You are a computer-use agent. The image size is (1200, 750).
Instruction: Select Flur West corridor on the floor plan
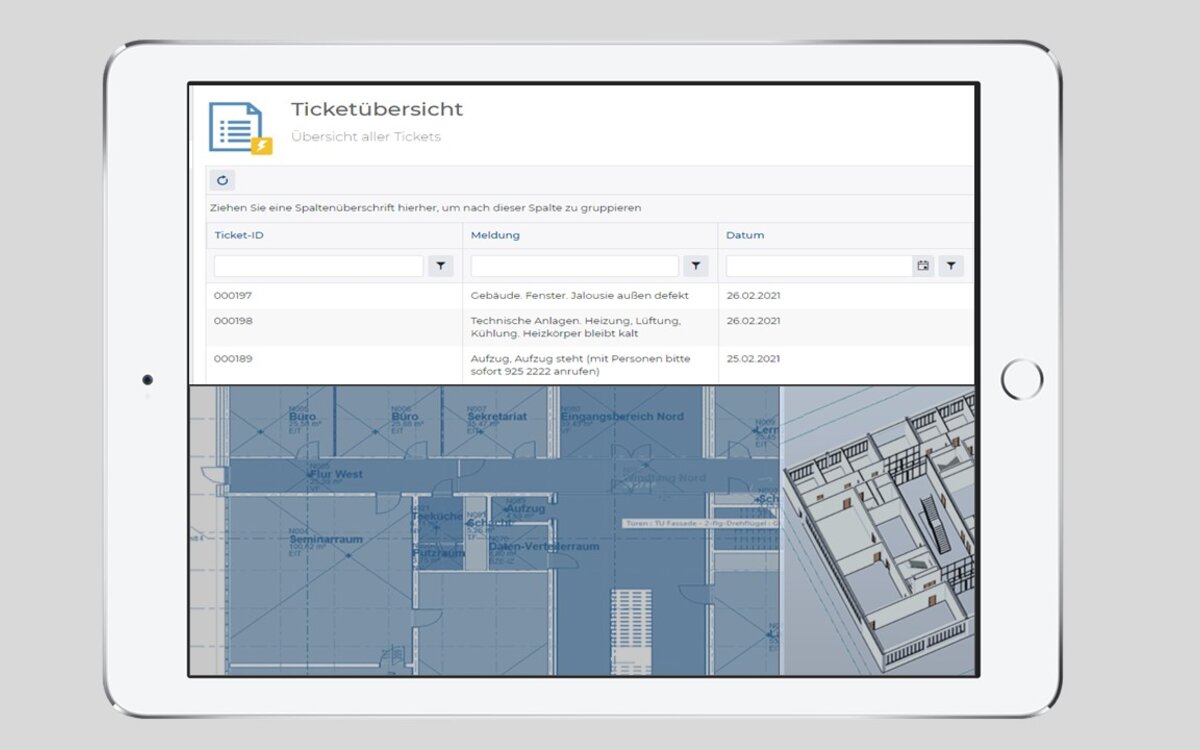tap(336, 474)
